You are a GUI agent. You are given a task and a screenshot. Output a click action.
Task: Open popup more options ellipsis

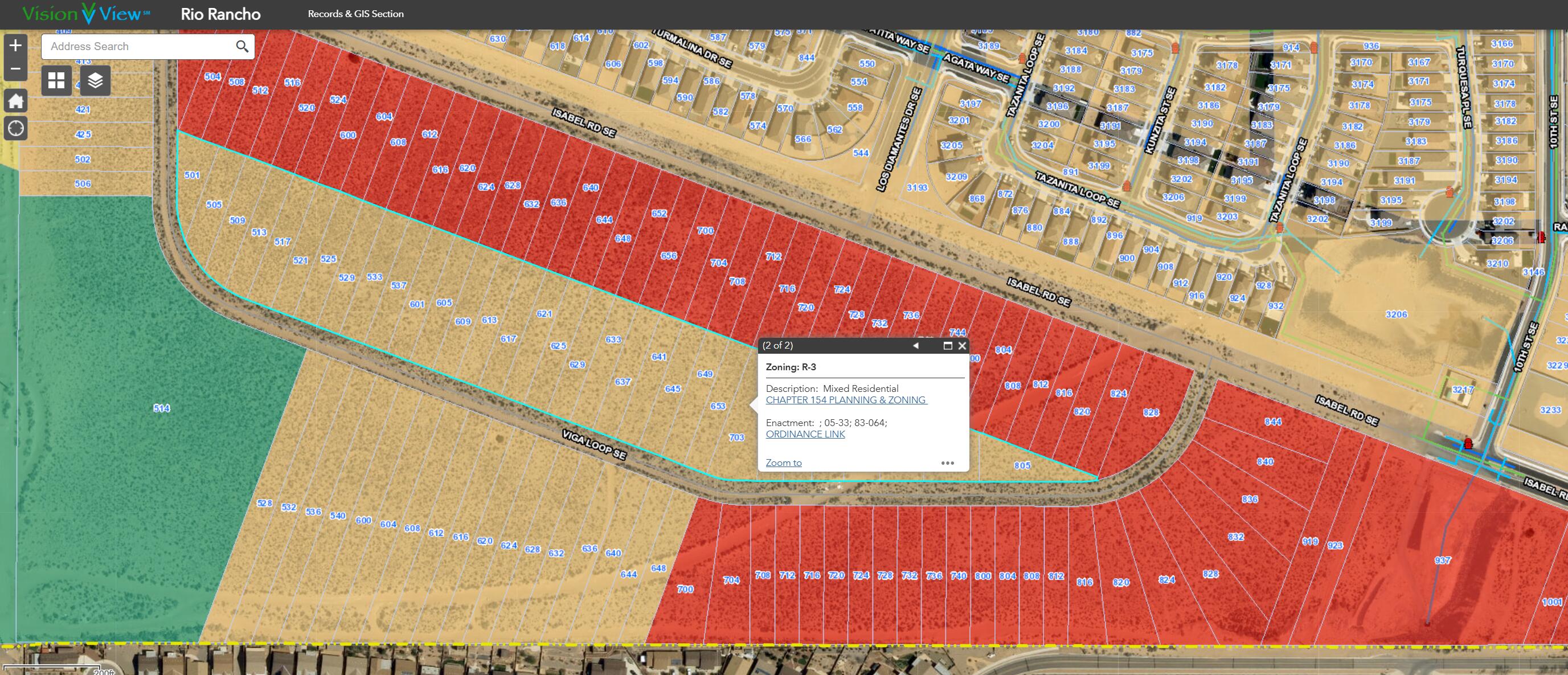(x=947, y=463)
